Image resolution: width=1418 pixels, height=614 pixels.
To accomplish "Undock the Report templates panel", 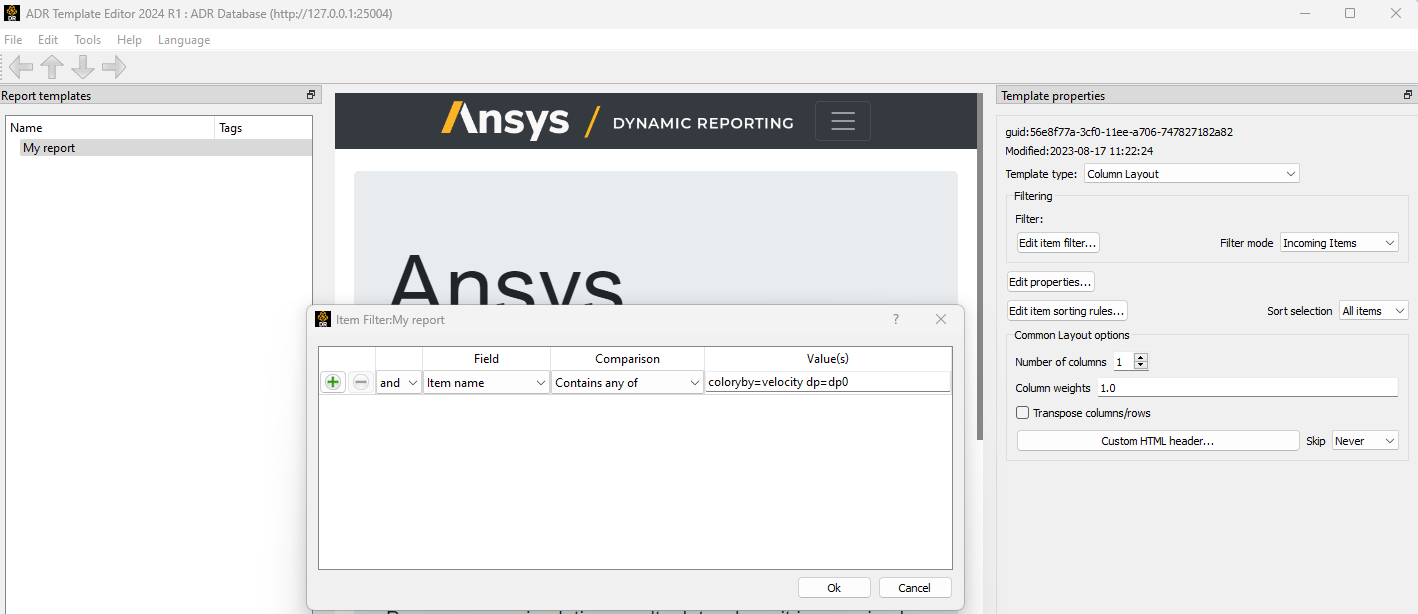I will click(x=311, y=95).
